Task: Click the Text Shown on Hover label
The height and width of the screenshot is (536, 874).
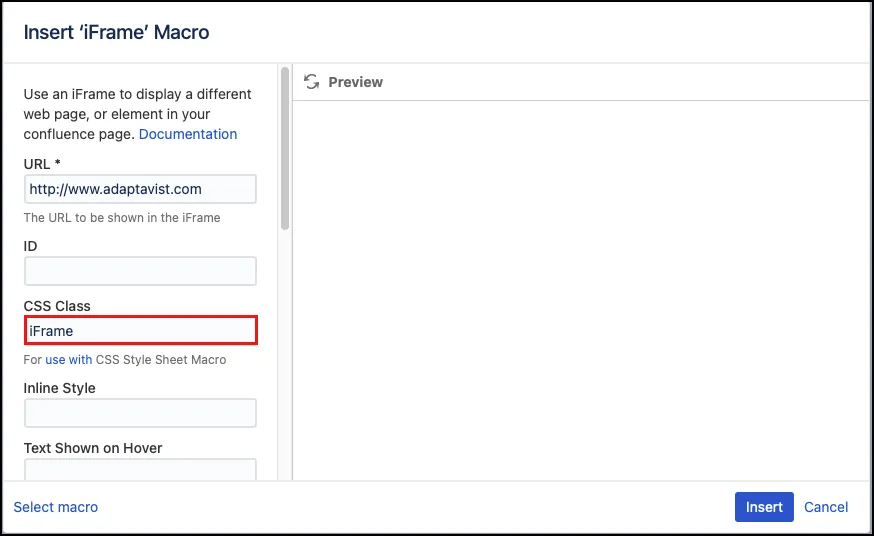Action: (93, 448)
